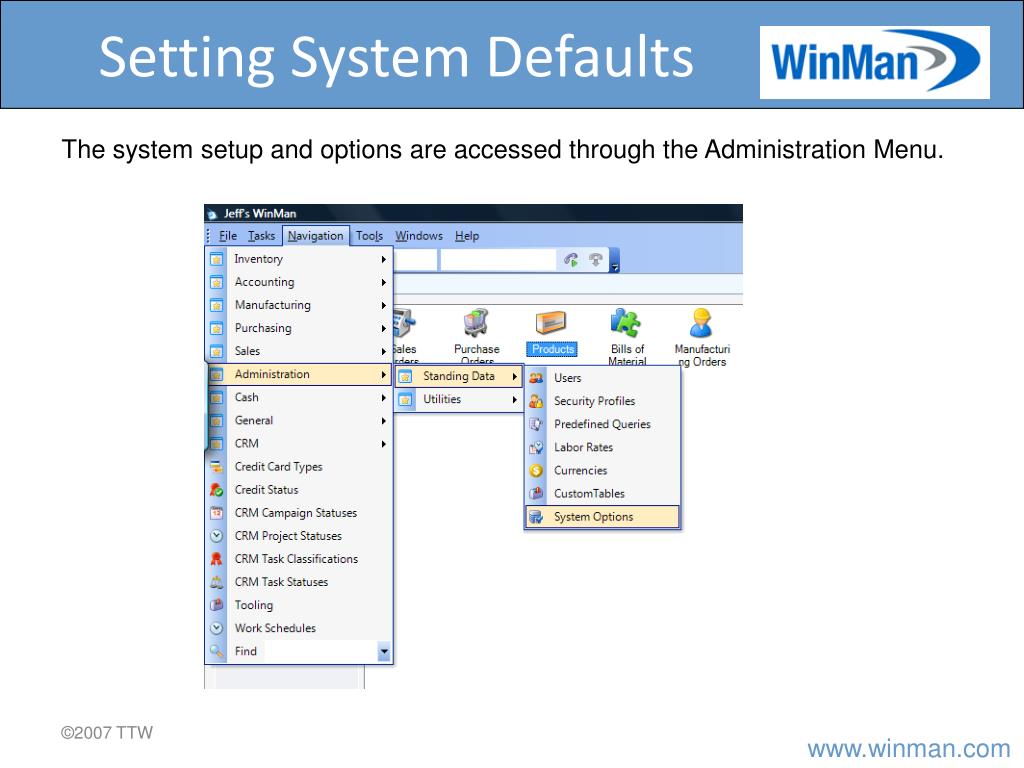Open the toolbar overflow options arrow
This screenshot has height=768, width=1024.
(615, 261)
